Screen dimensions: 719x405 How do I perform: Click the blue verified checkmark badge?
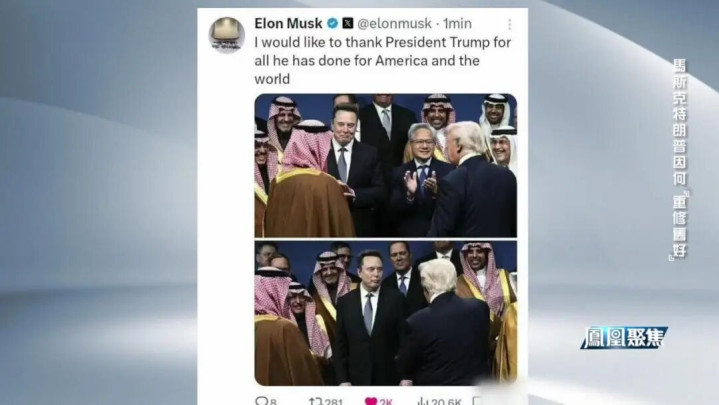(332, 23)
